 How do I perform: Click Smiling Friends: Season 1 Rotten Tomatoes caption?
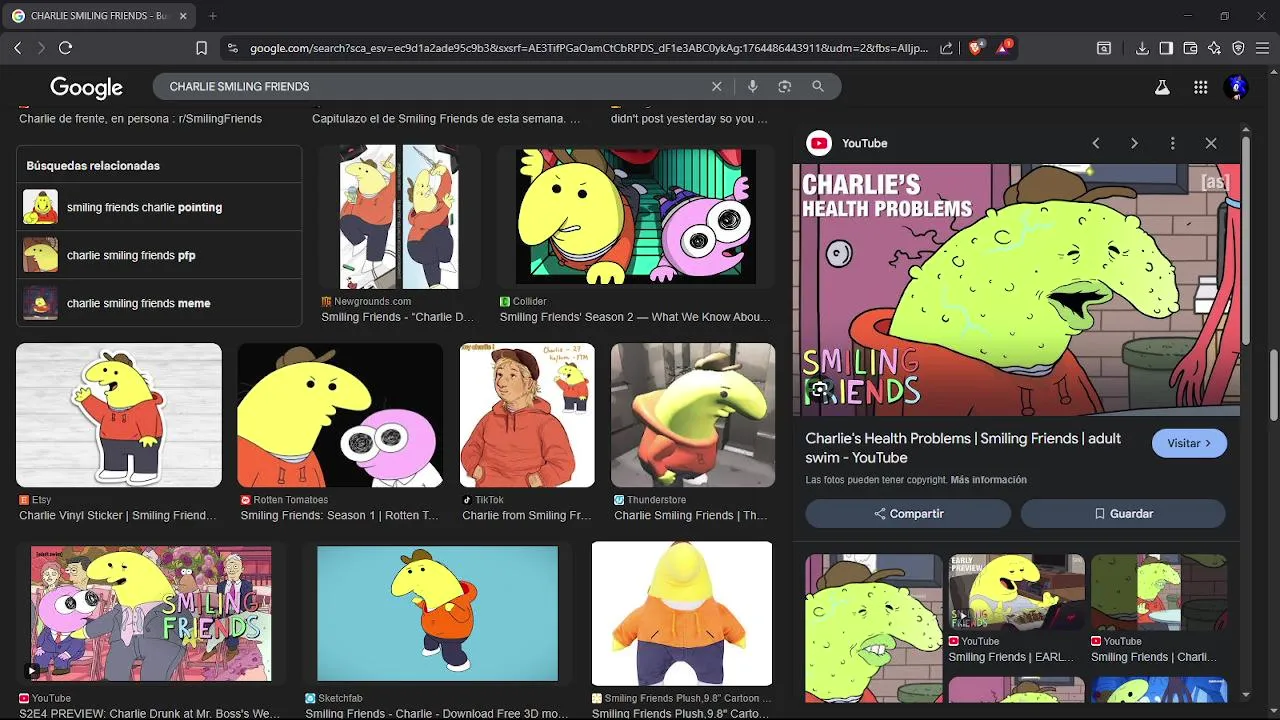340,516
